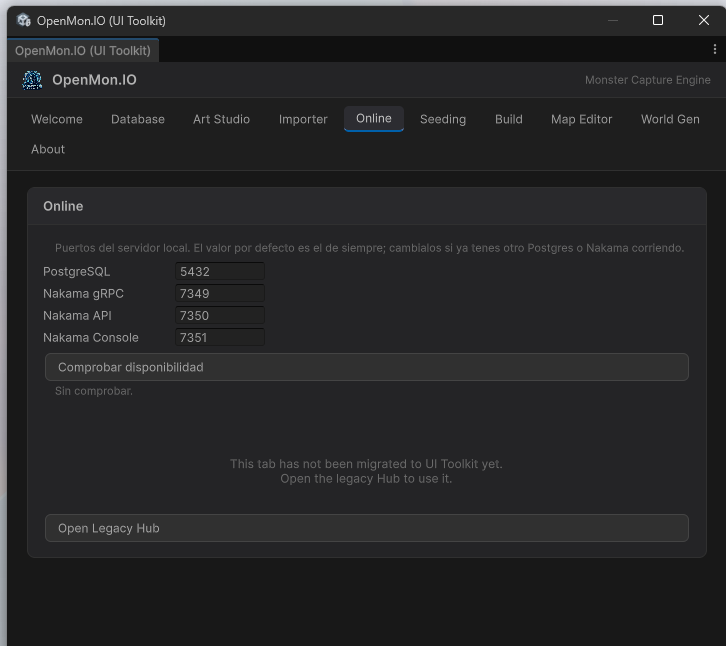
Task: Switch to the Database tab
Action: [x=138, y=119]
